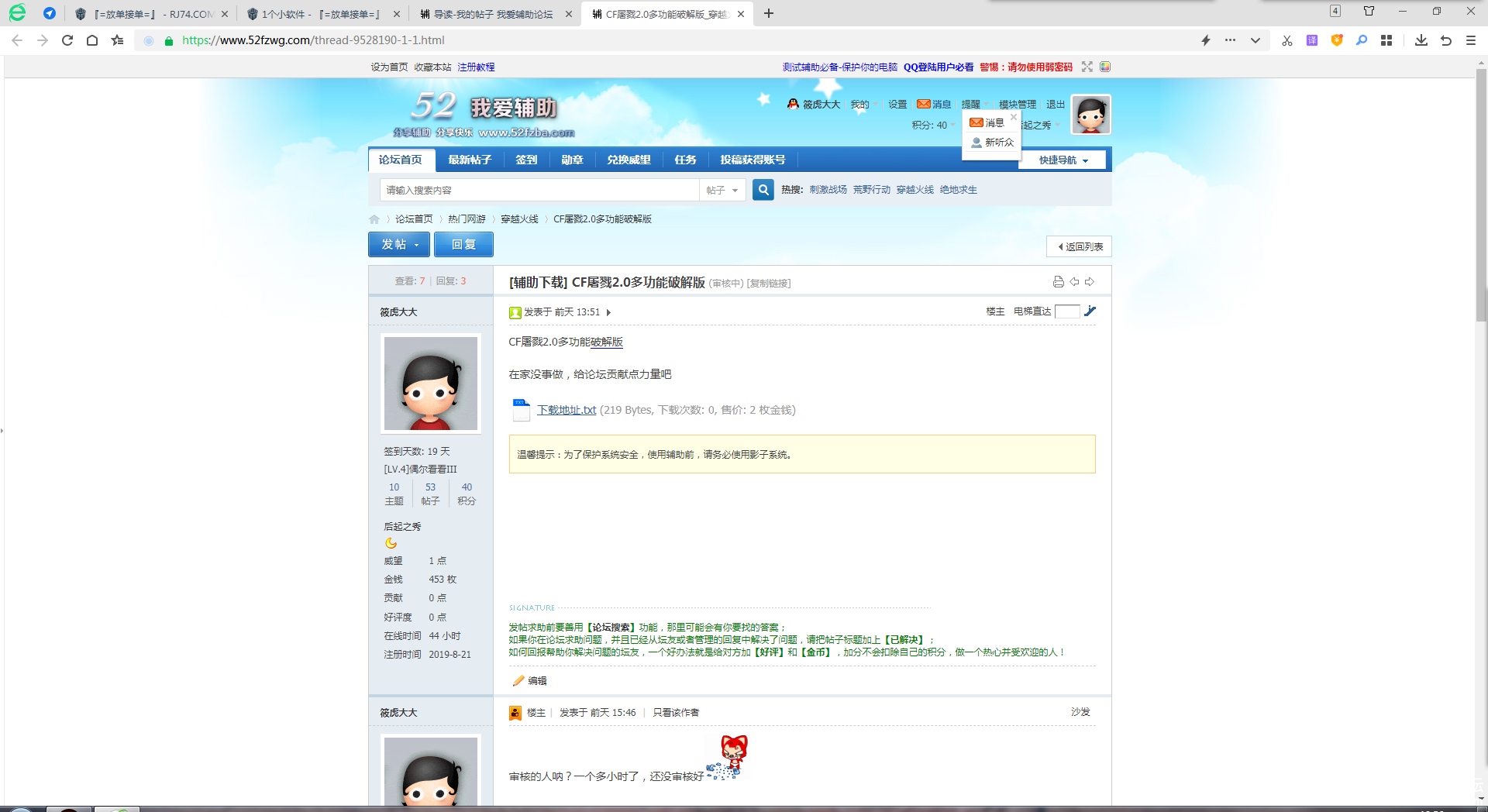The height and width of the screenshot is (812, 1488).
Task: Open the 最新帖子 nav tab
Action: click(x=470, y=160)
